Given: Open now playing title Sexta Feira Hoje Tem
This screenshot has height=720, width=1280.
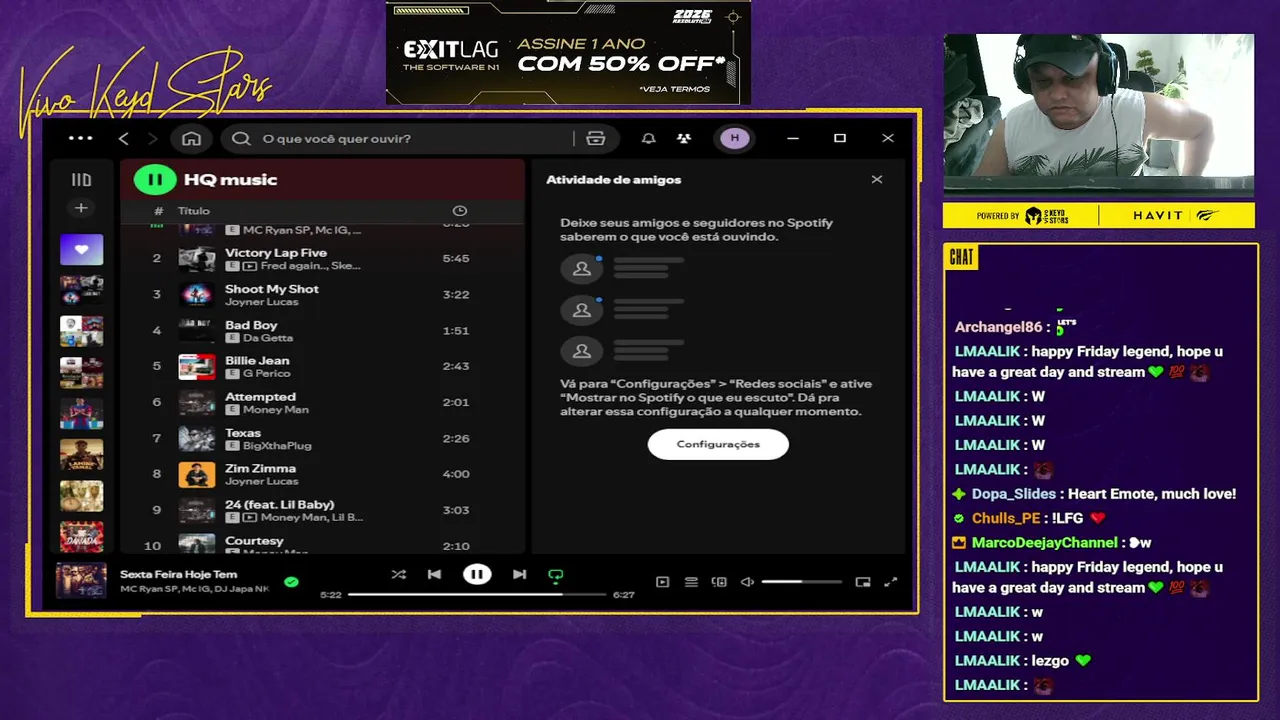Looking at the screenshot, I should point(179,574).
